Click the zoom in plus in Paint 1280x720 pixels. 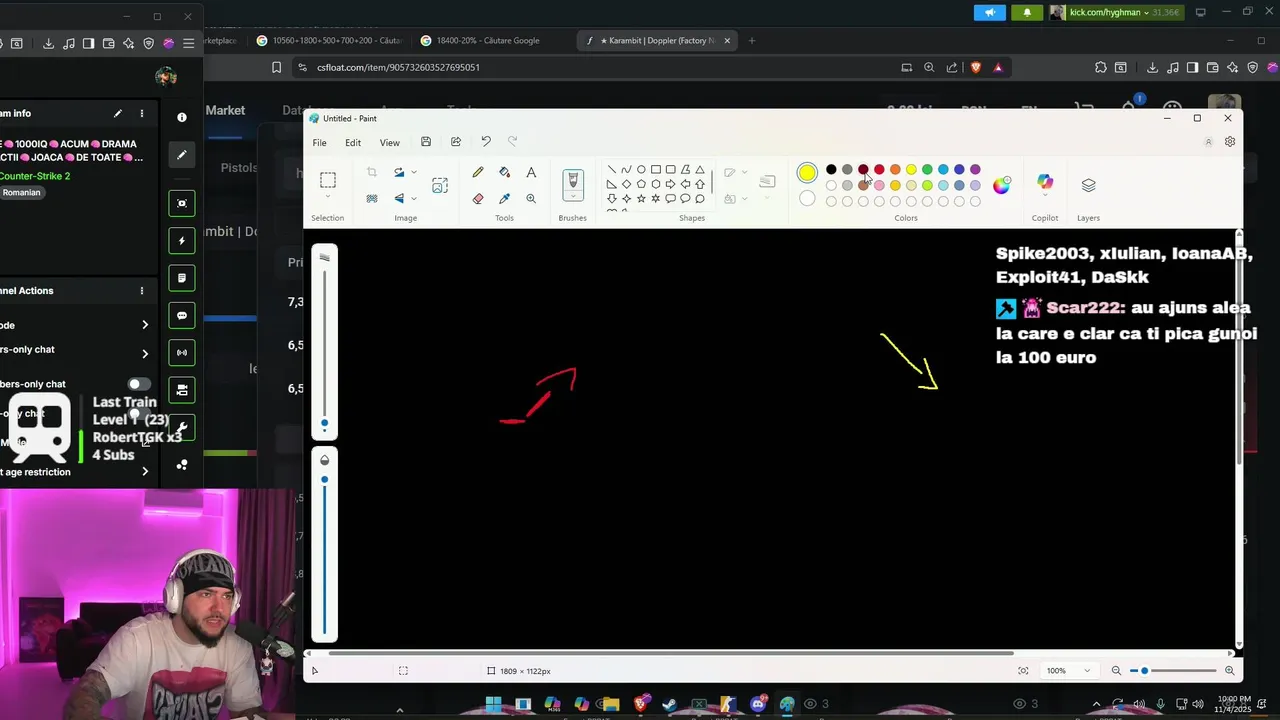pyautogui.click(x=1230, y=671)
